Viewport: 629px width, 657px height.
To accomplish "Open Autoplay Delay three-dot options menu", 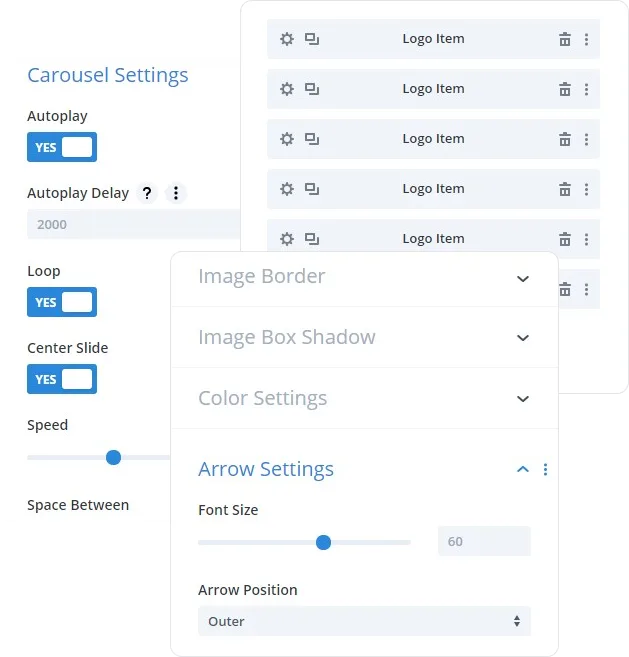I will (x=176, y=193).
